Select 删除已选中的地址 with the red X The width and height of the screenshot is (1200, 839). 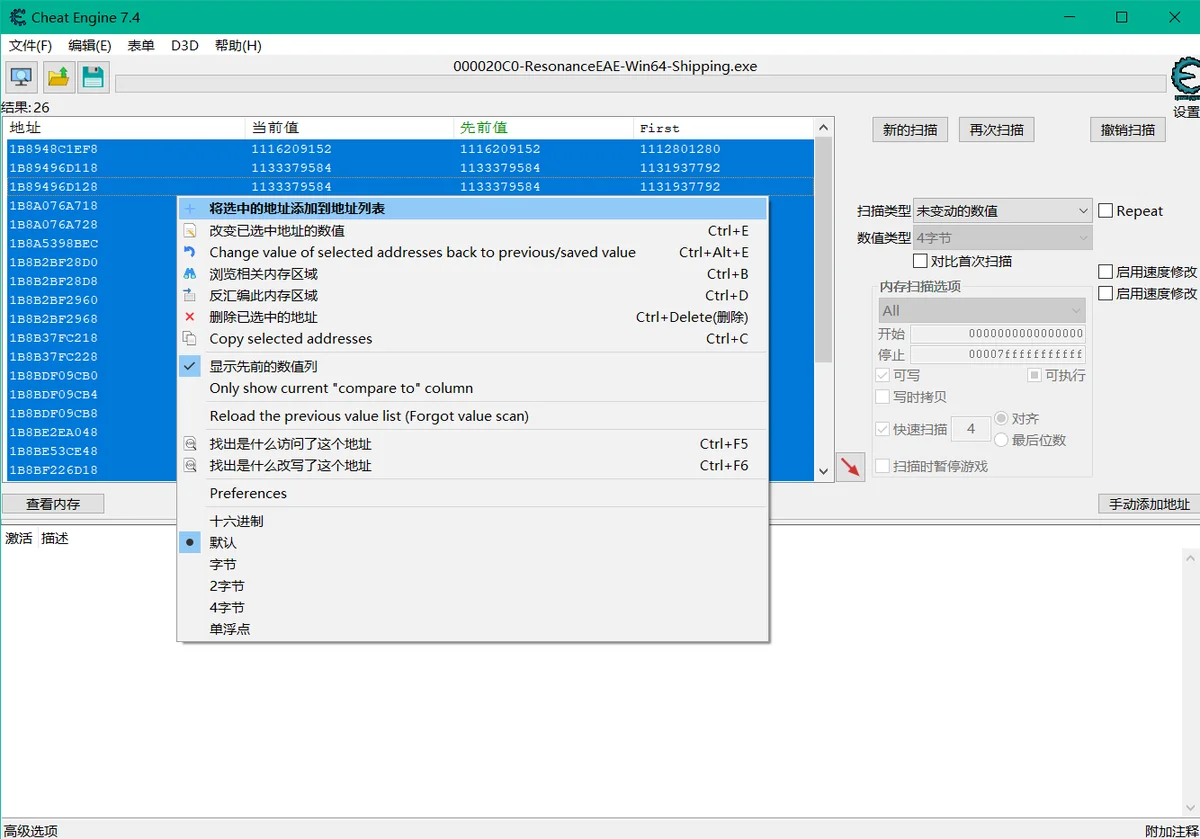pyautogui.click(x=472, y=317)
